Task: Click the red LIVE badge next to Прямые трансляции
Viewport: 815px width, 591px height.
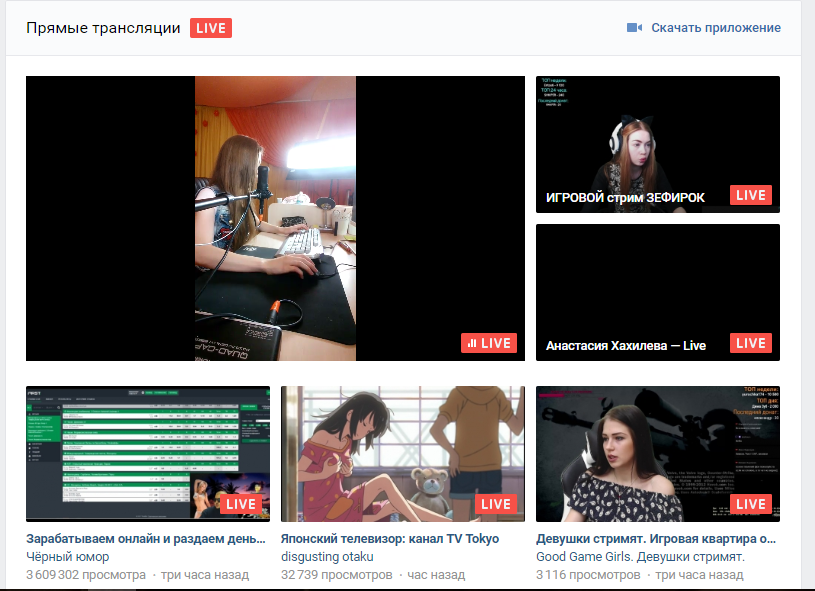Action: 211,28
